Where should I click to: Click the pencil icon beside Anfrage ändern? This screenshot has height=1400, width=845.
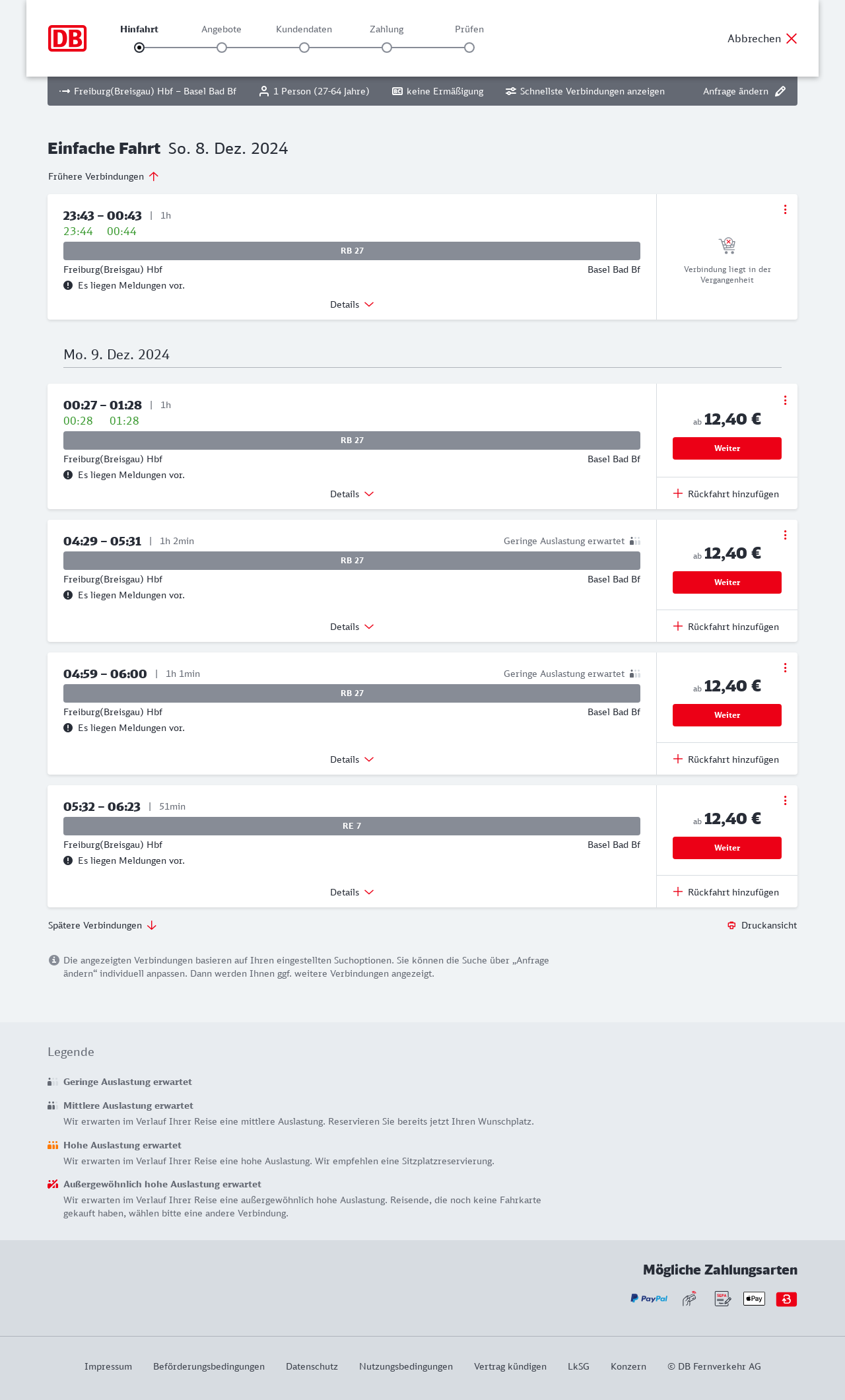pos(780,91)
